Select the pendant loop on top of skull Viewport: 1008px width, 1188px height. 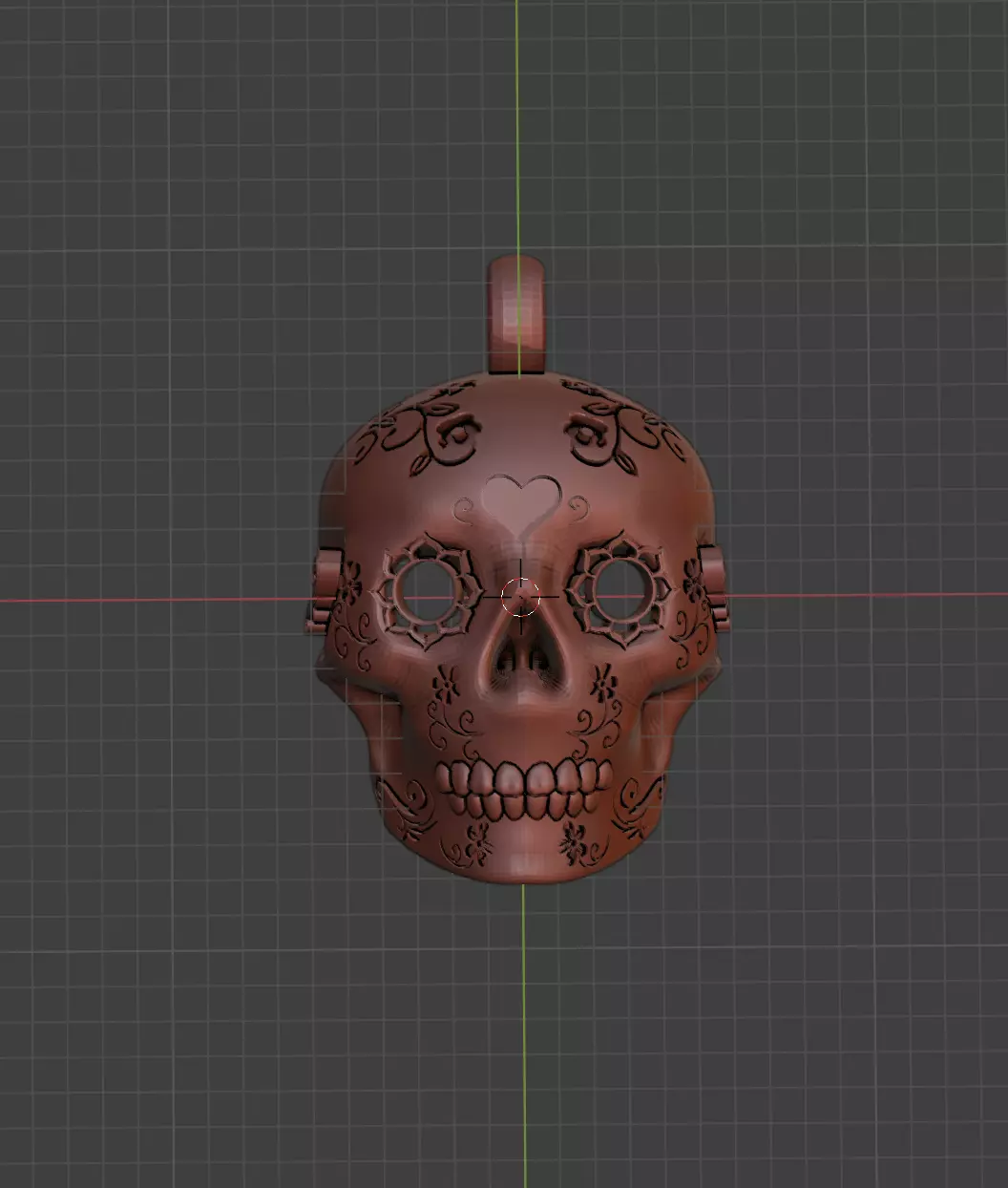(x=517, y=315)
